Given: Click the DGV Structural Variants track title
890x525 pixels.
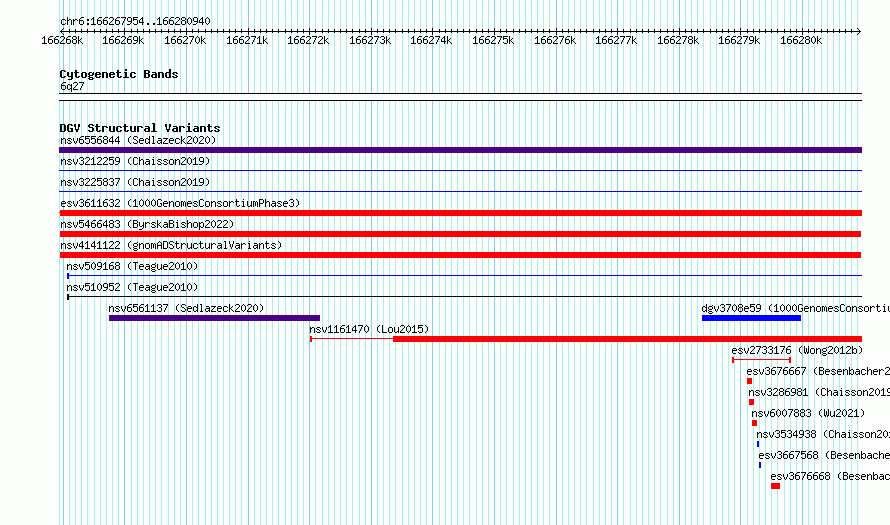Looking at the screenshot, I should 140,128.
